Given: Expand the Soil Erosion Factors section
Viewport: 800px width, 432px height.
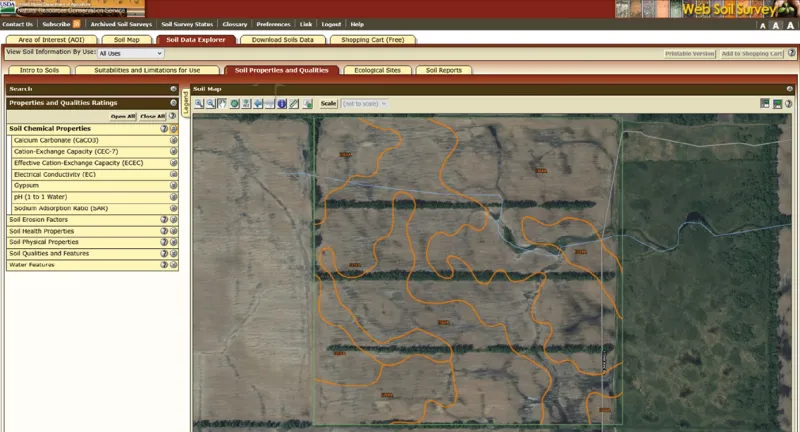Looking at the screenshot, I should 174,219.
